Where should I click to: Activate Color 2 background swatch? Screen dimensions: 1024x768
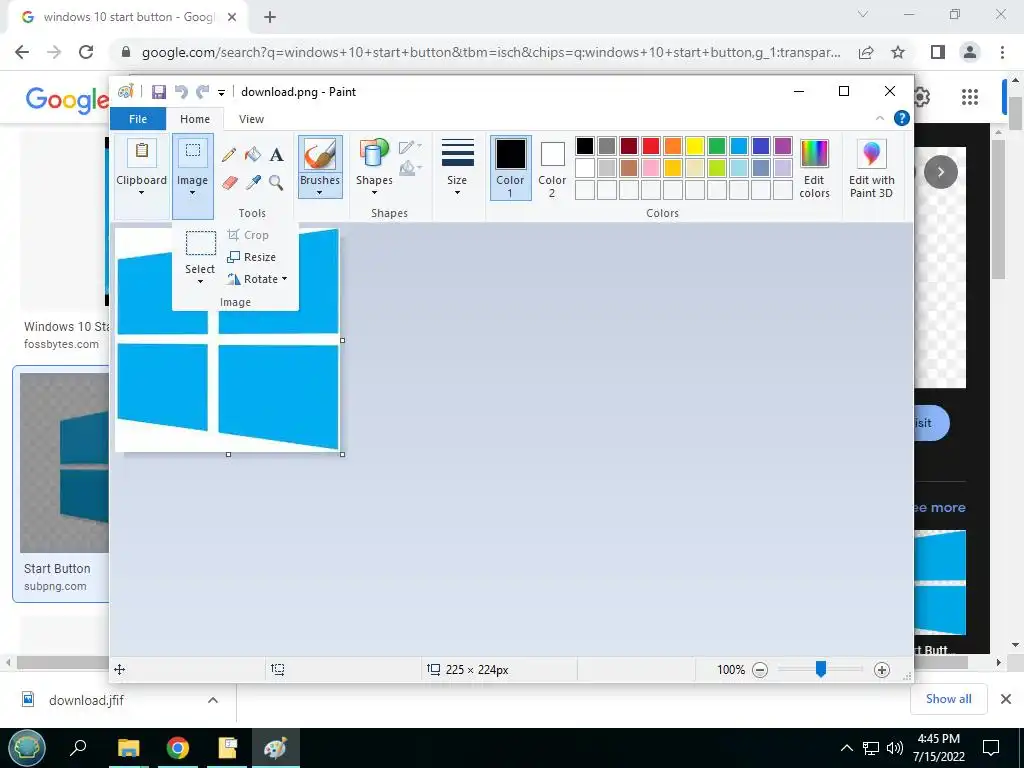pos(552,168)
